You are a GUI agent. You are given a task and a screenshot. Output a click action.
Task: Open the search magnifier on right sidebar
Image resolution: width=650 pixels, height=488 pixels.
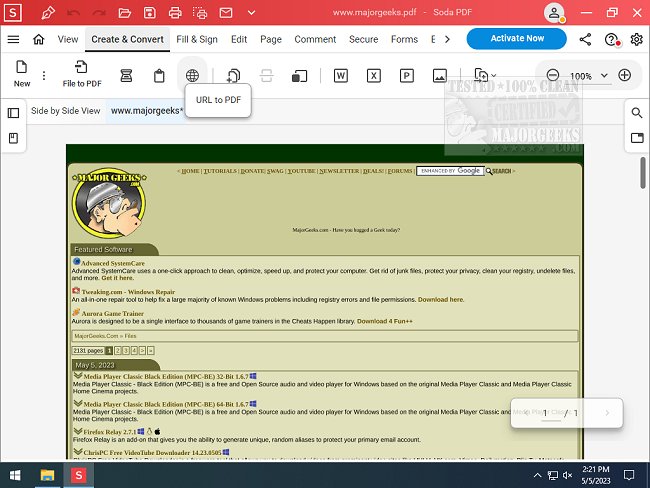pyautogui.click(x=637, y=113)
